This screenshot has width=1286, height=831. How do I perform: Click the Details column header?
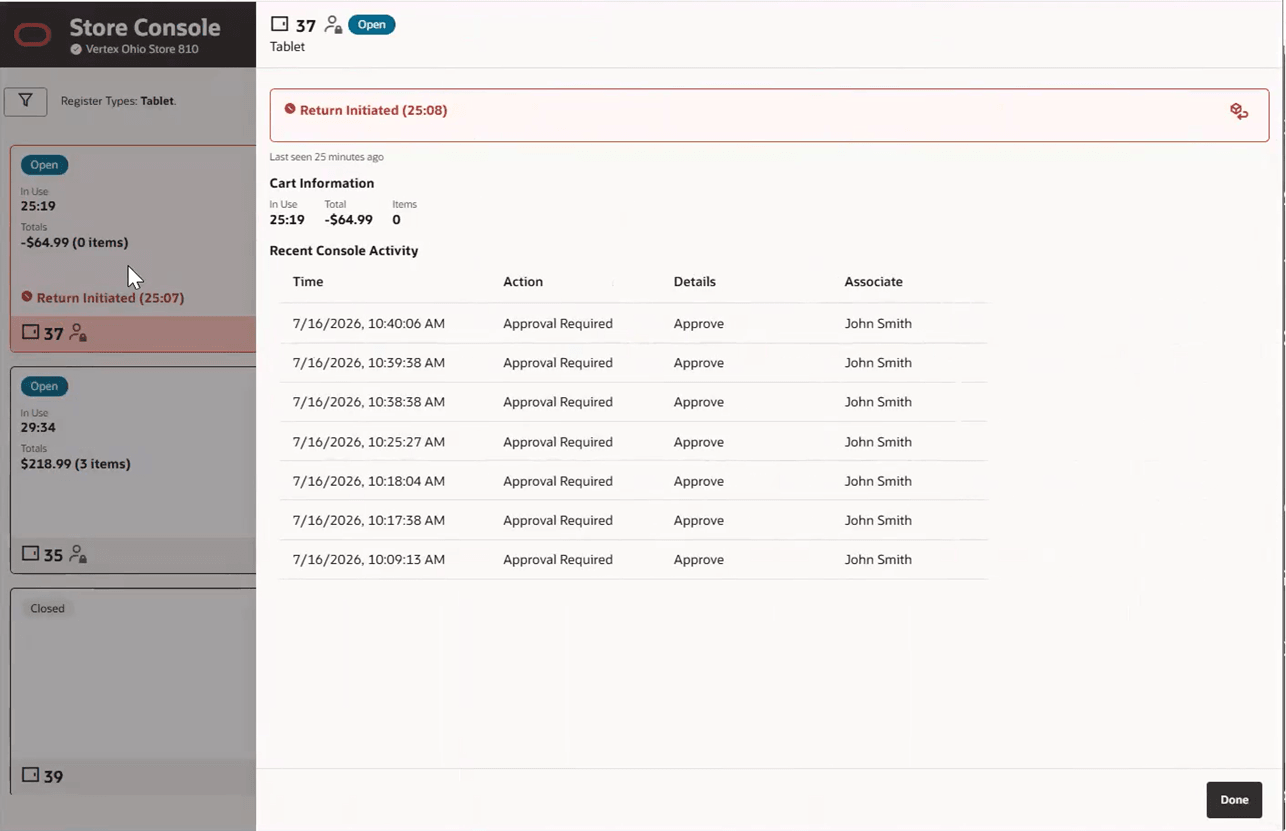695,282
